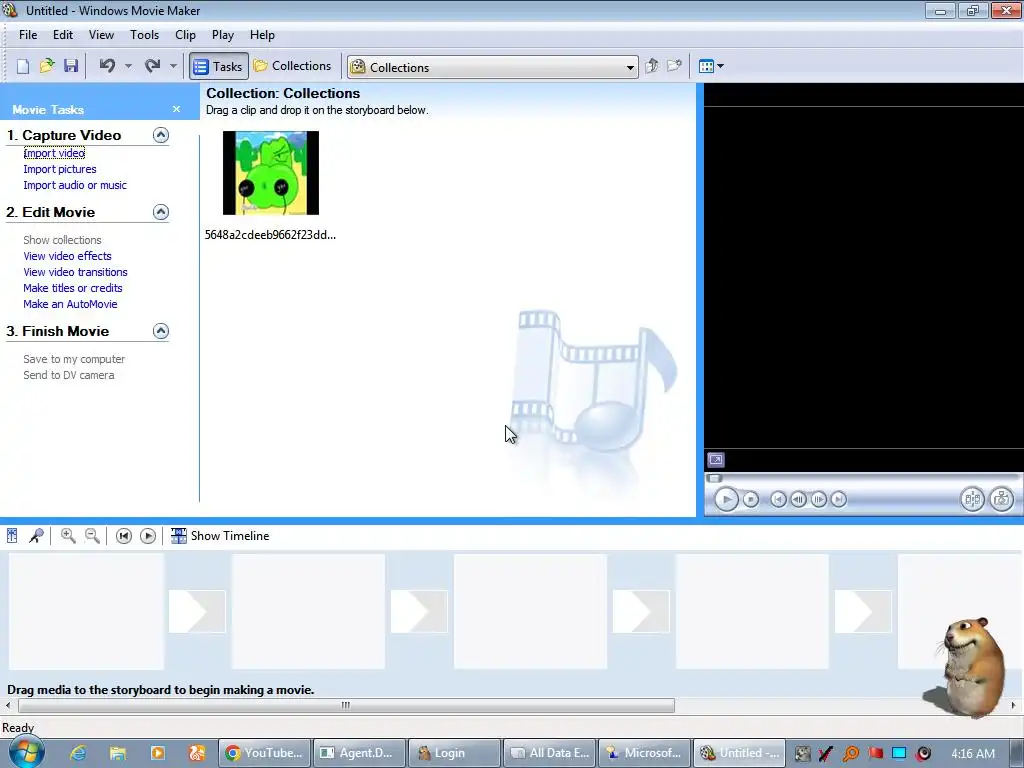
Task: Switch view with Show Timeline
Action: [220, 536]
